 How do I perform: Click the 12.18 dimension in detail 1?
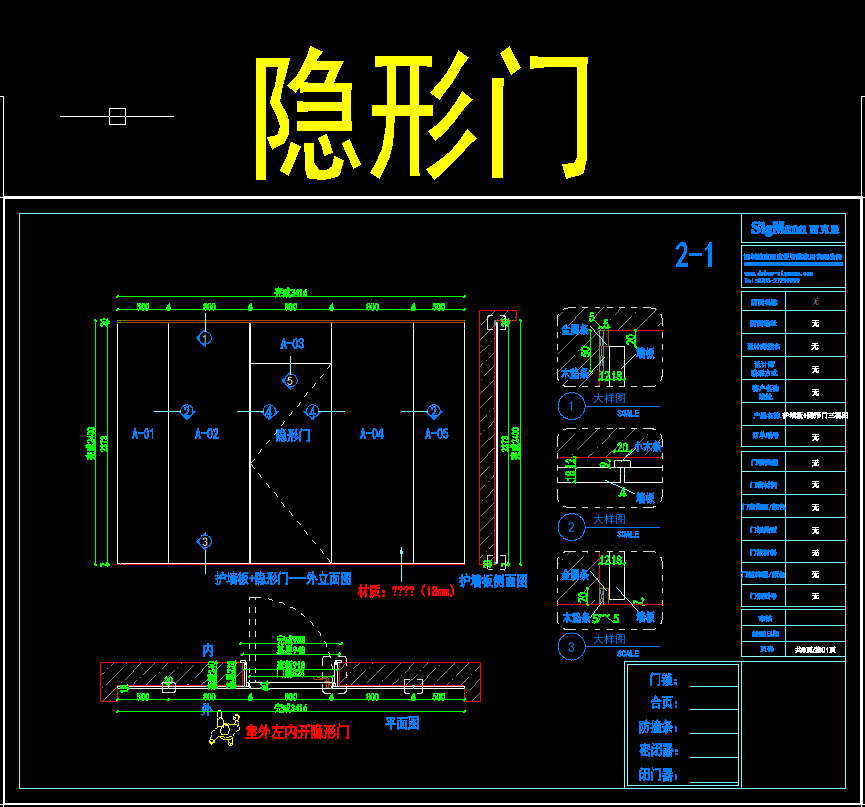(611, 376)
